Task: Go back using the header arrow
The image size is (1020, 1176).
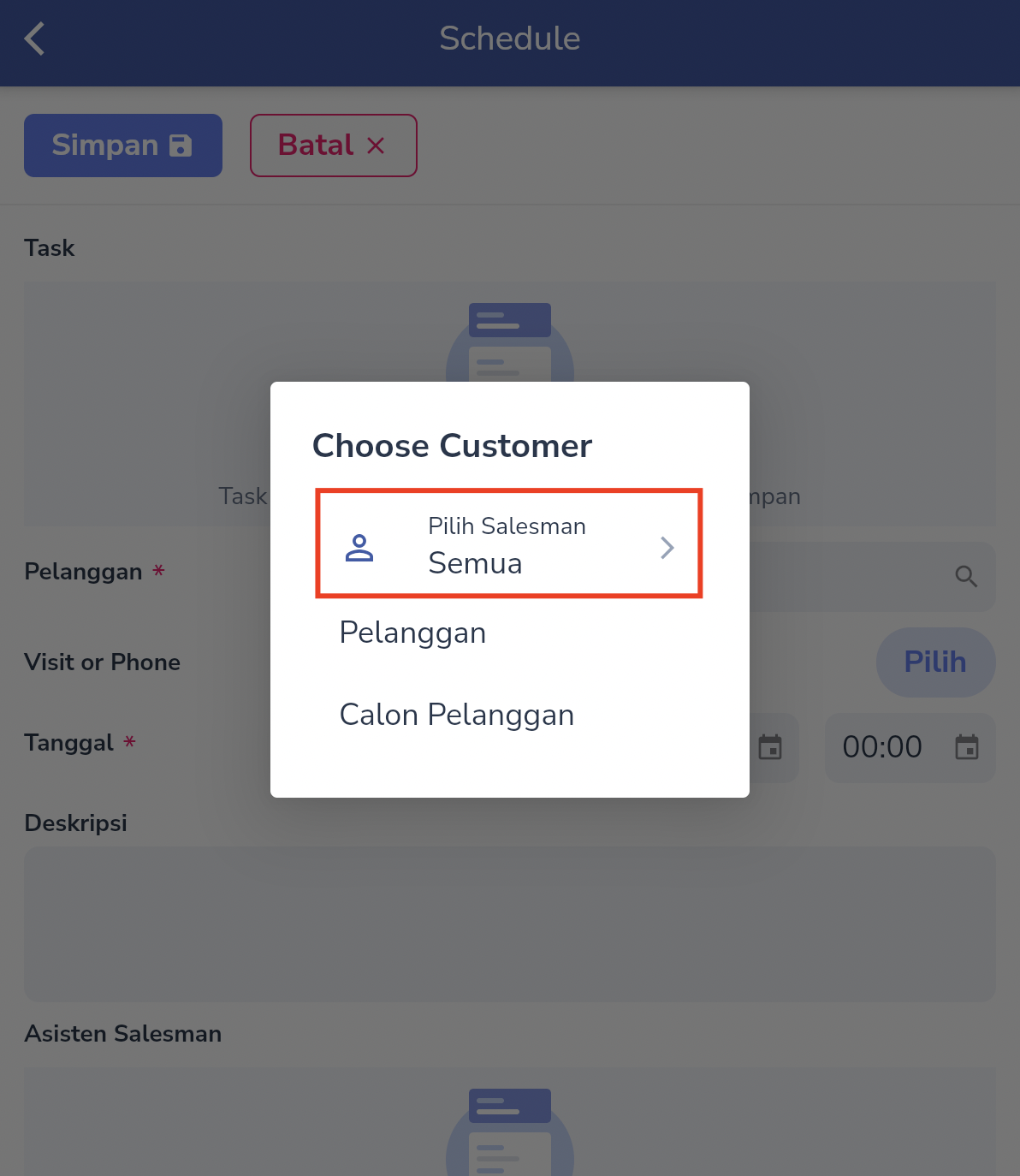Action: click(34, 39)
